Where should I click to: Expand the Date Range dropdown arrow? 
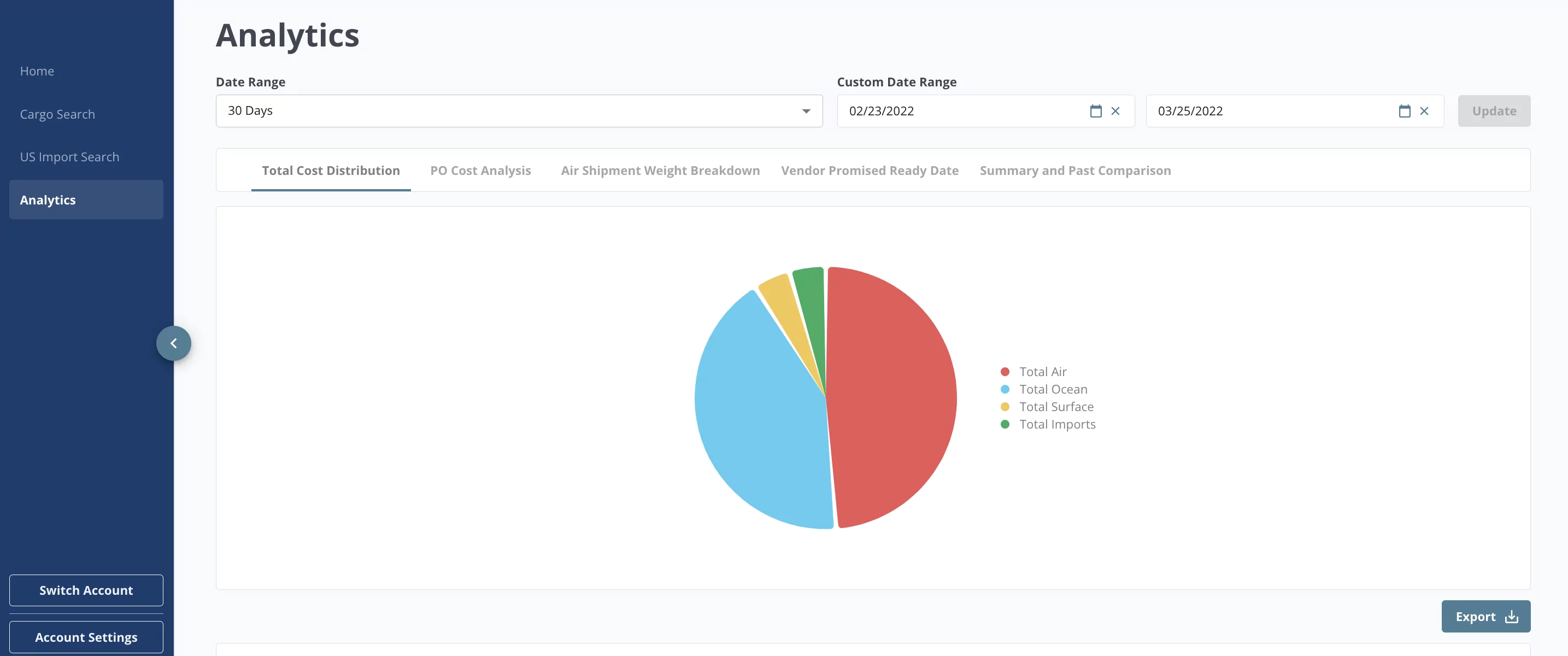click(806, 111)
